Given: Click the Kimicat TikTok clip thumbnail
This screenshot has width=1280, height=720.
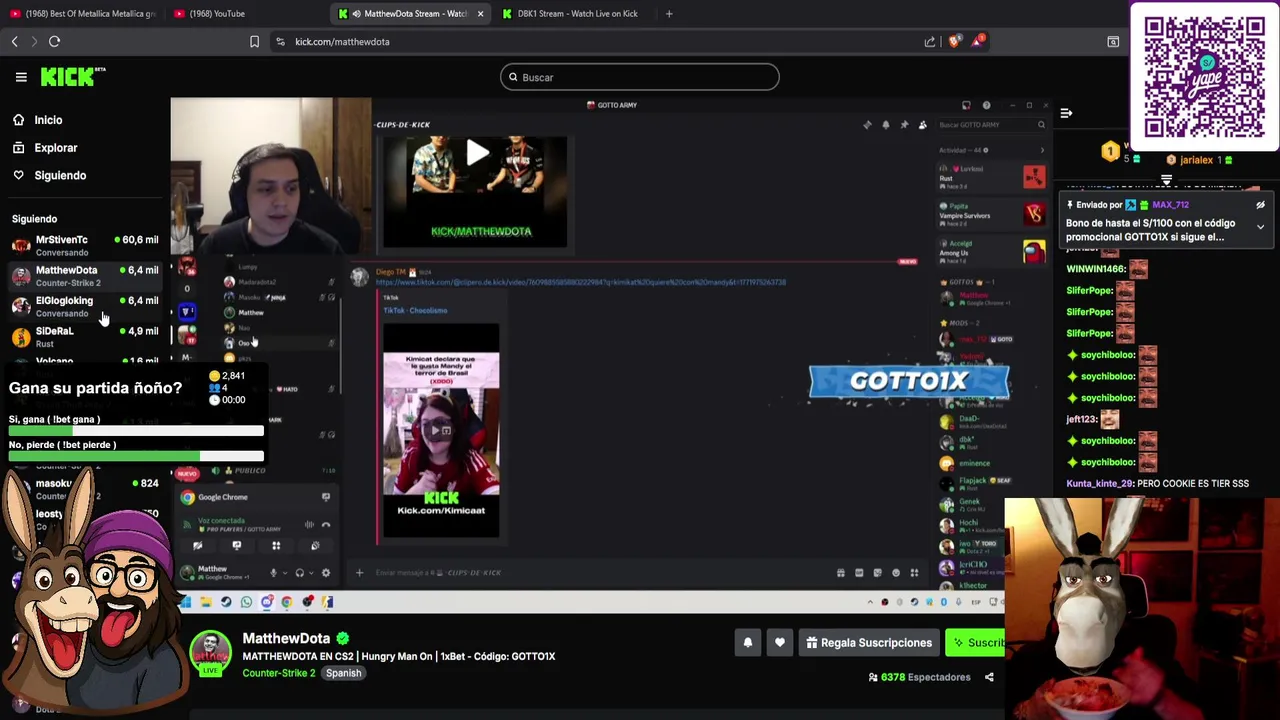Looking at the screenshot, I should (x=441, y=430).
